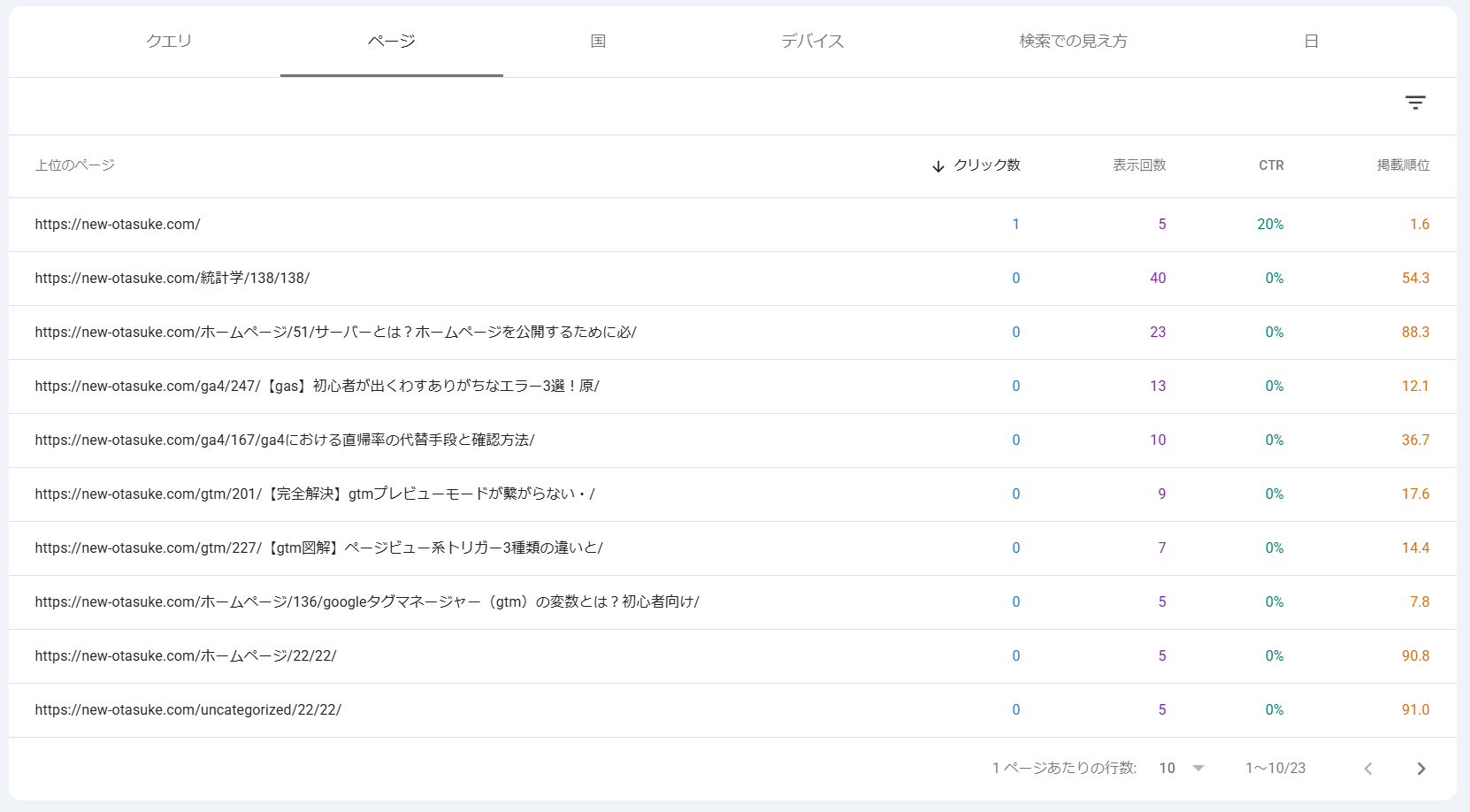Click the 88.3 position value

[1415, 333]
